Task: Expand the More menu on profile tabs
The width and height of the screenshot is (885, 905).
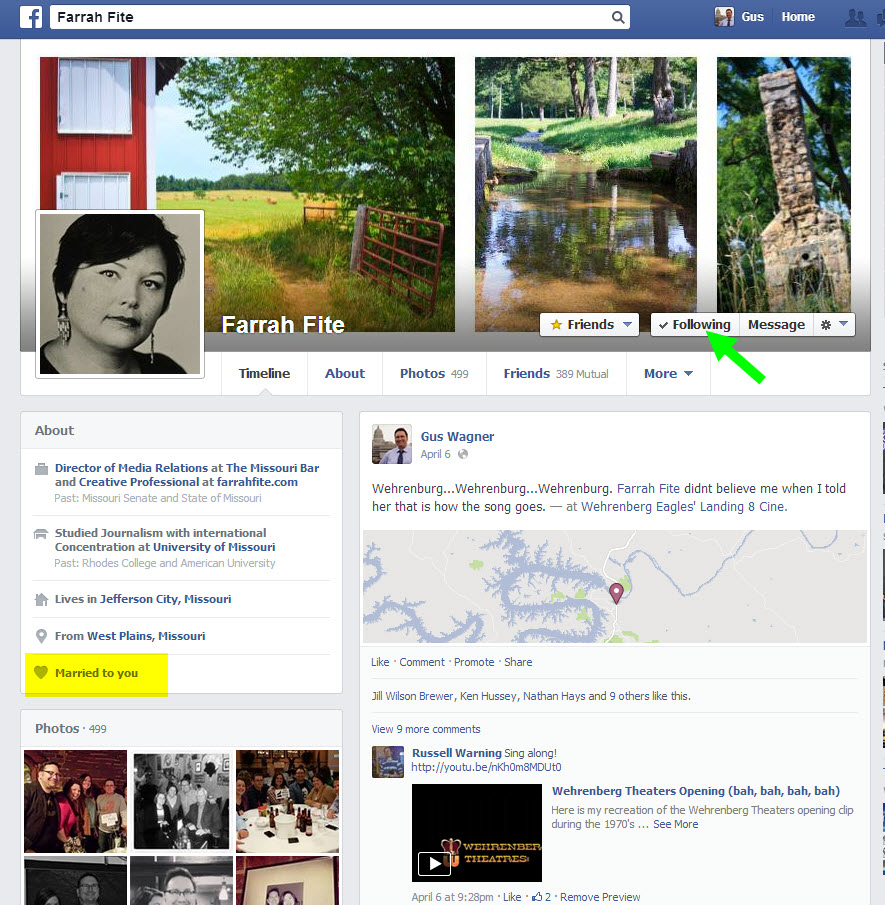Action: coord(668,374)
